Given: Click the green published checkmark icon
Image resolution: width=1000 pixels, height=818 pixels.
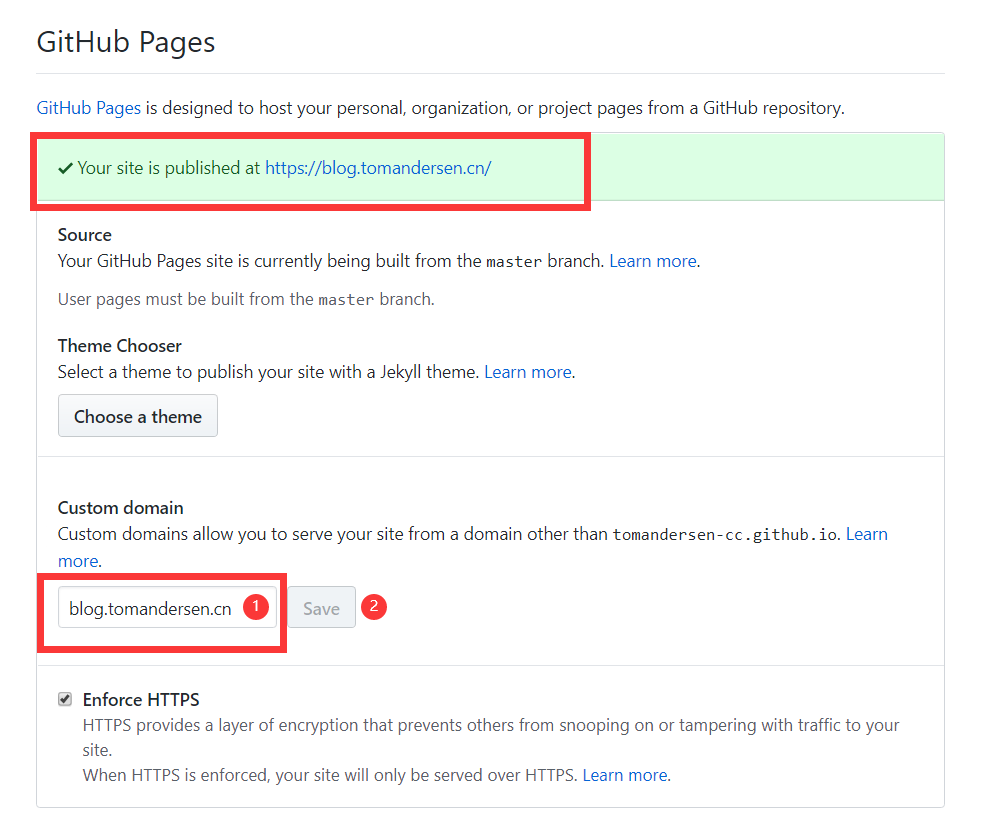Looking at the screenshot, I should (65, 168).
